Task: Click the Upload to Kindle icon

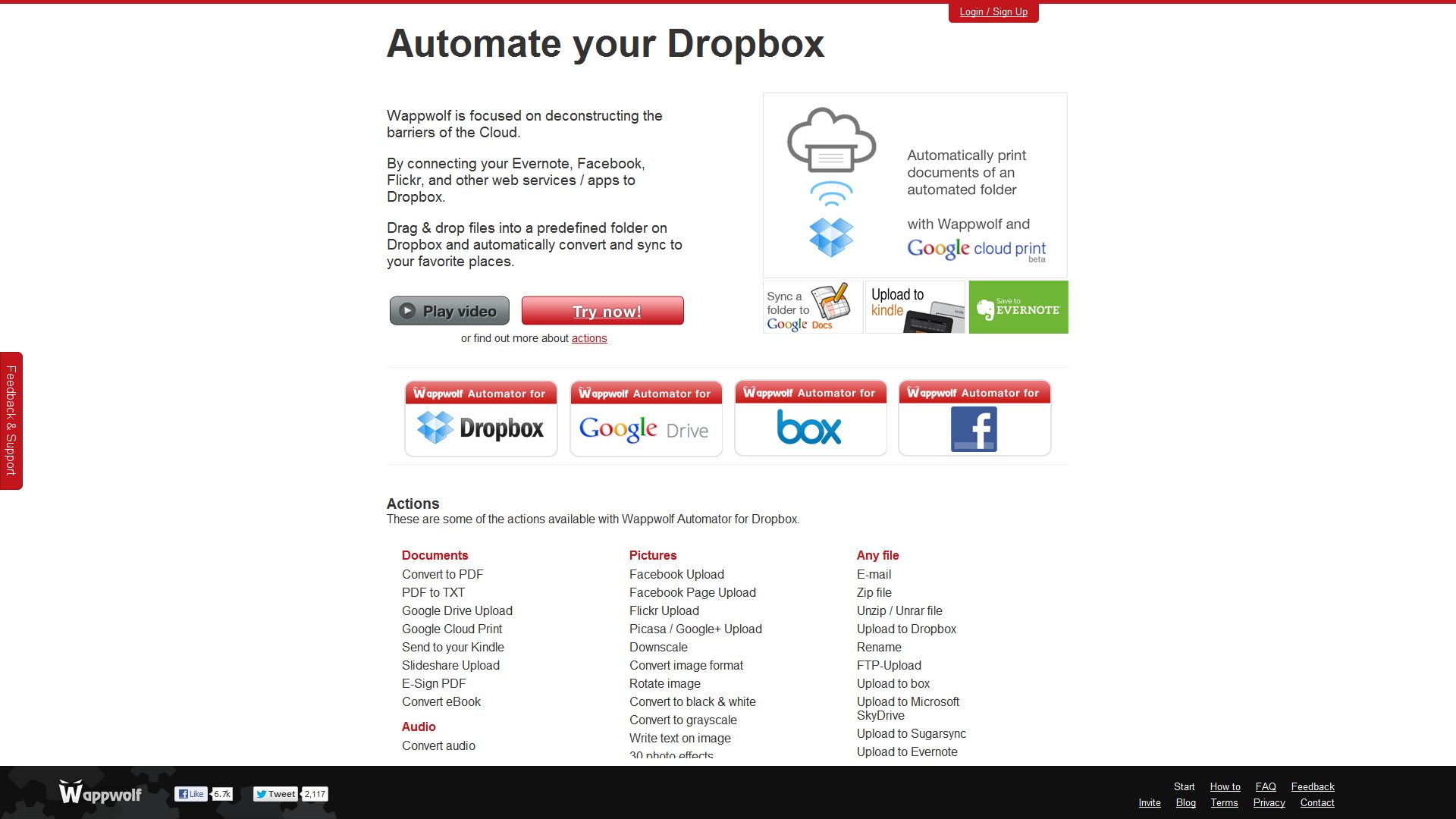Action: (913, 307)
